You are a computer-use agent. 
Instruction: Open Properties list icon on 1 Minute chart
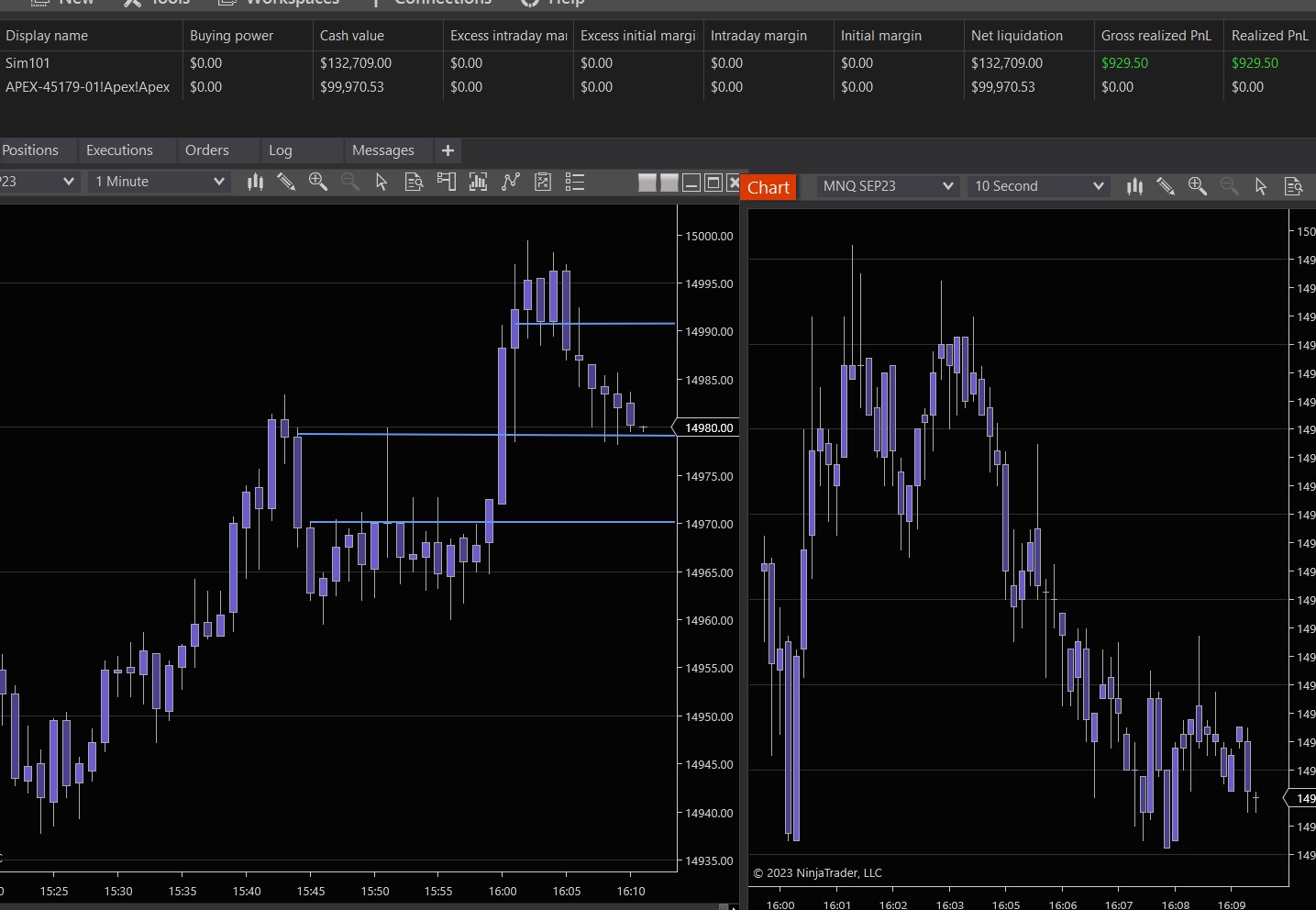pyautogui.click(x=575, y=182)
